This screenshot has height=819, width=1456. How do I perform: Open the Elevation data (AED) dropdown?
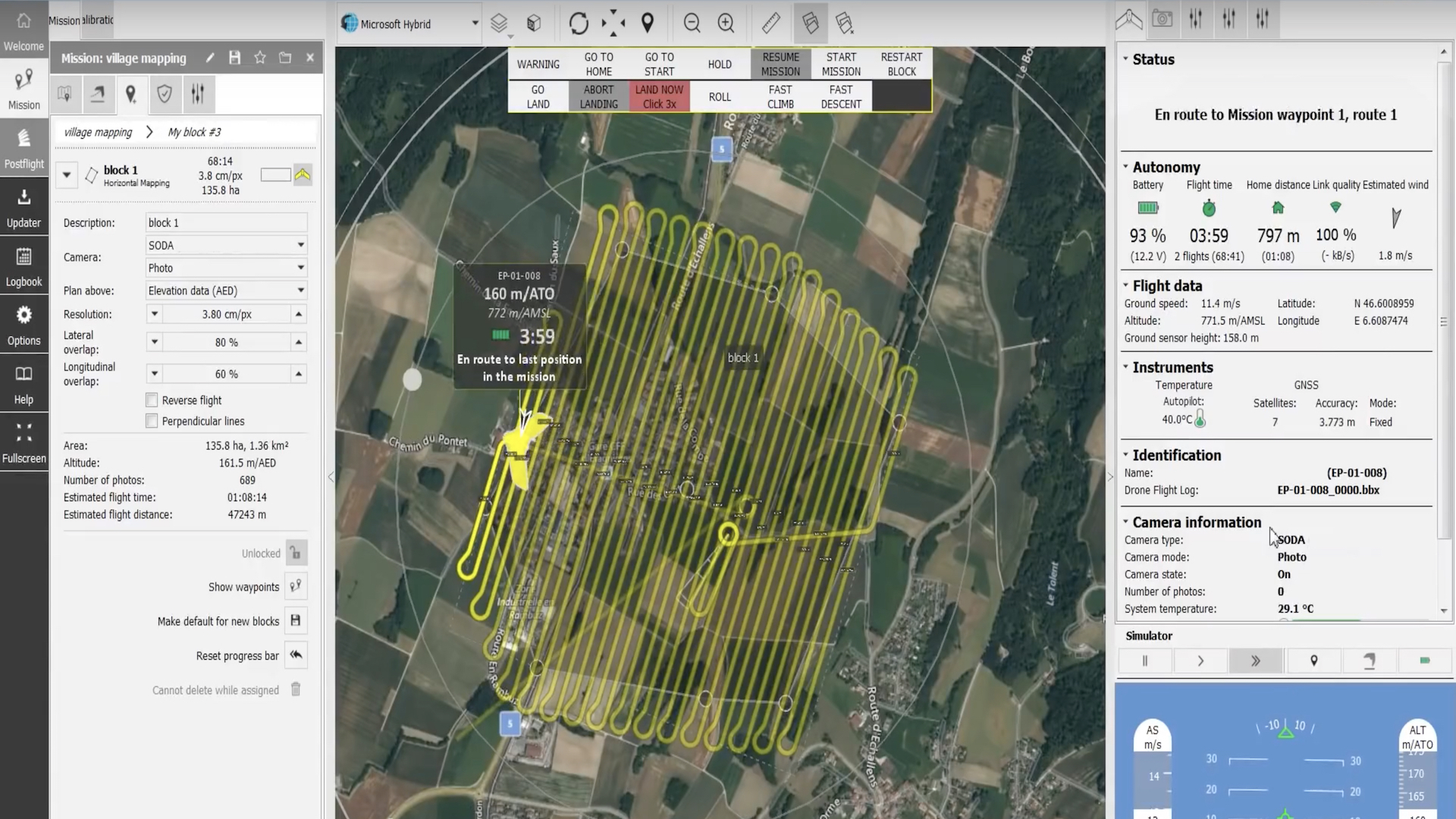(x=226, y=290)
